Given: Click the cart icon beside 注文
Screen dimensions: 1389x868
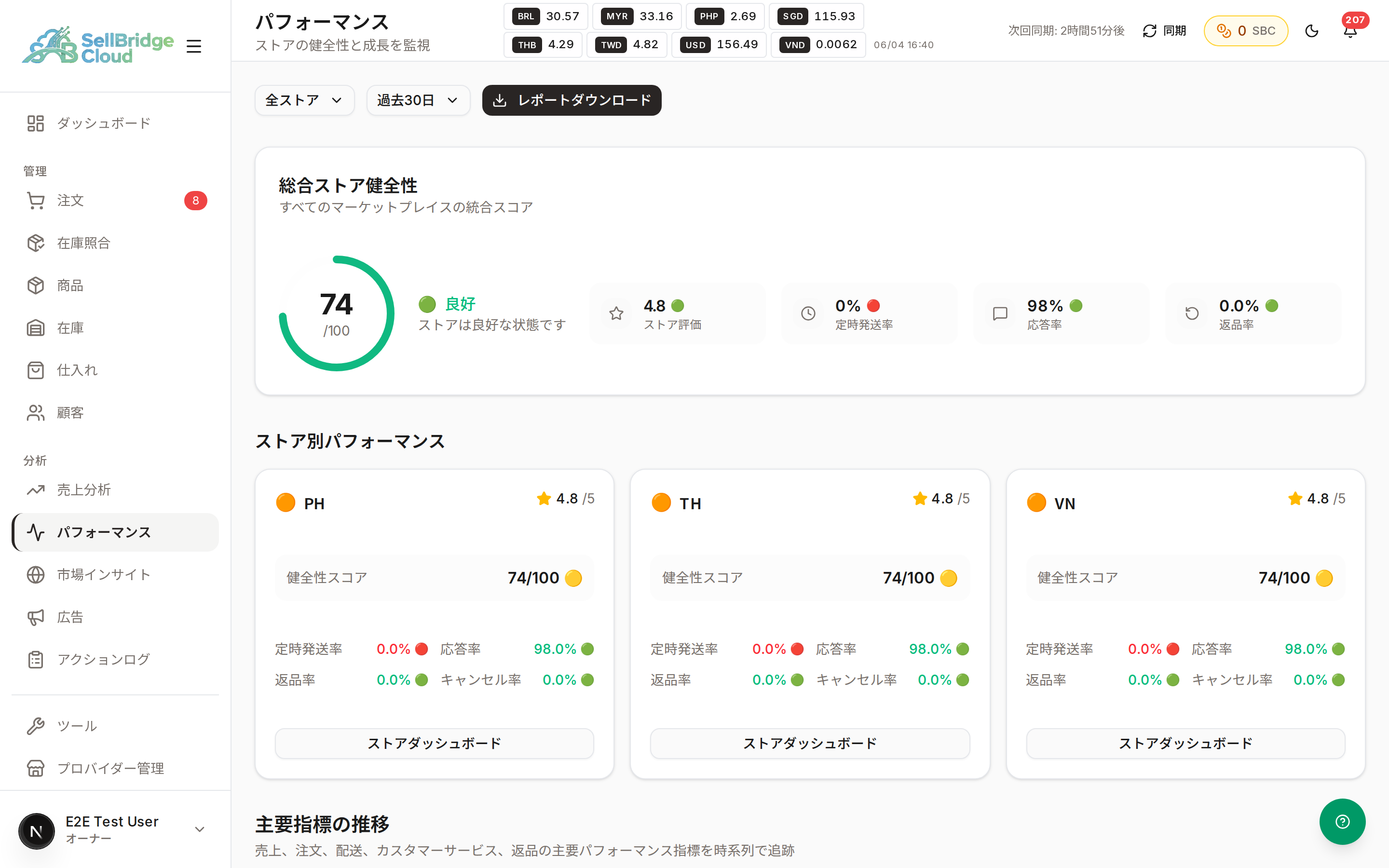Looking at the screenshot, I should point(36,200).
